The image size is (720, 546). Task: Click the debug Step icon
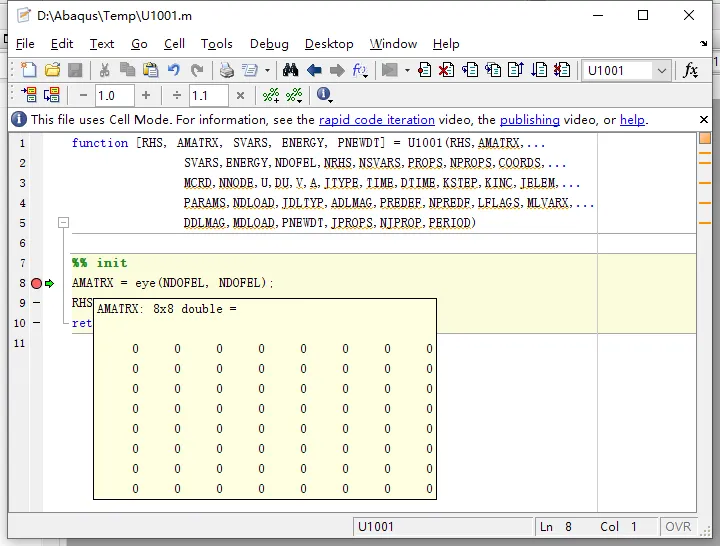click(470, 70)
